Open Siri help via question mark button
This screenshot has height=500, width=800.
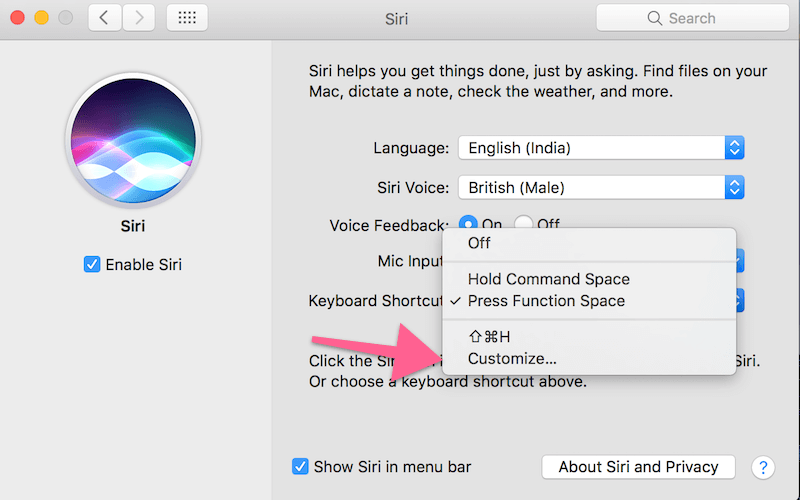pyautogui.click(x=762, y=467)
